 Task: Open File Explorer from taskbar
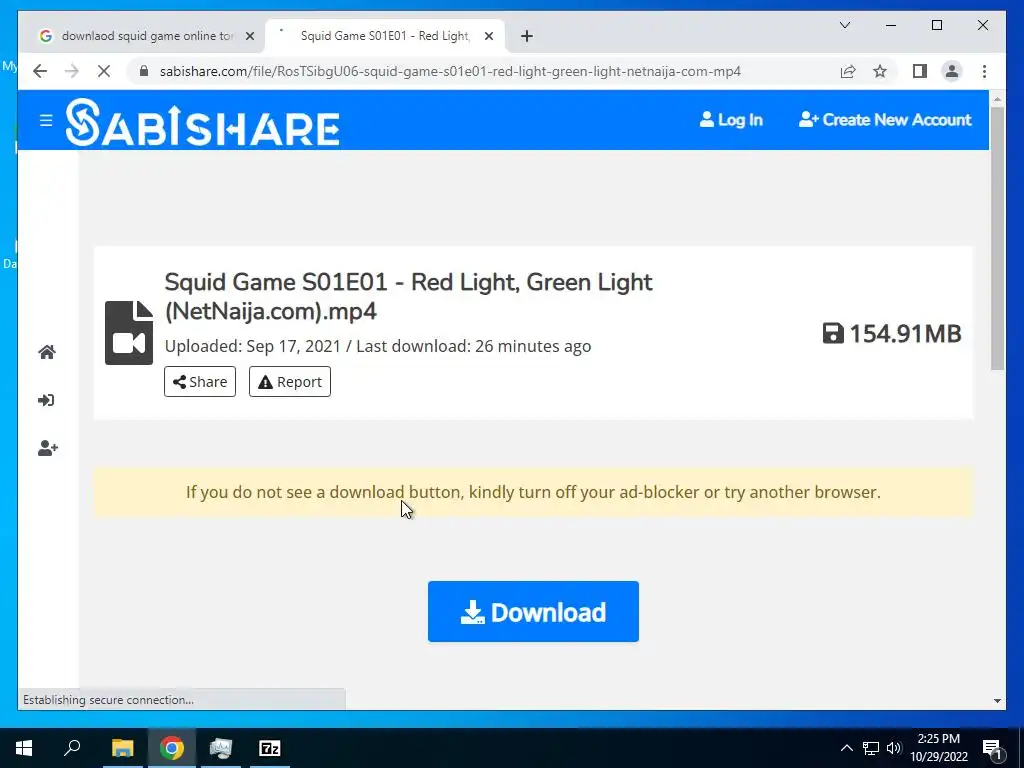(x=122, y=748)
